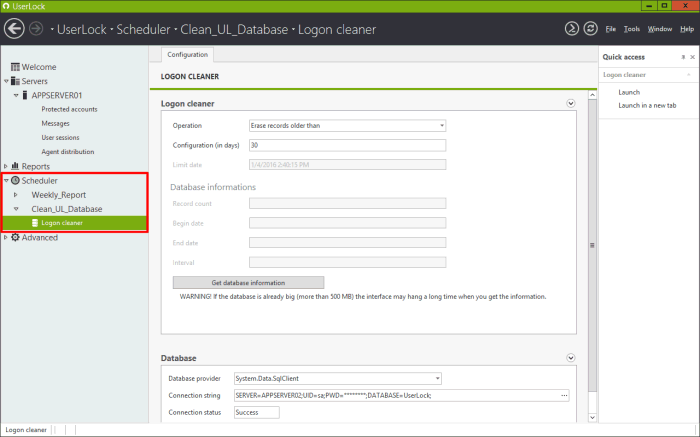Click the Scheduler clock icon
The width and height of the screenshot is (700, 437).
(15, 180)
